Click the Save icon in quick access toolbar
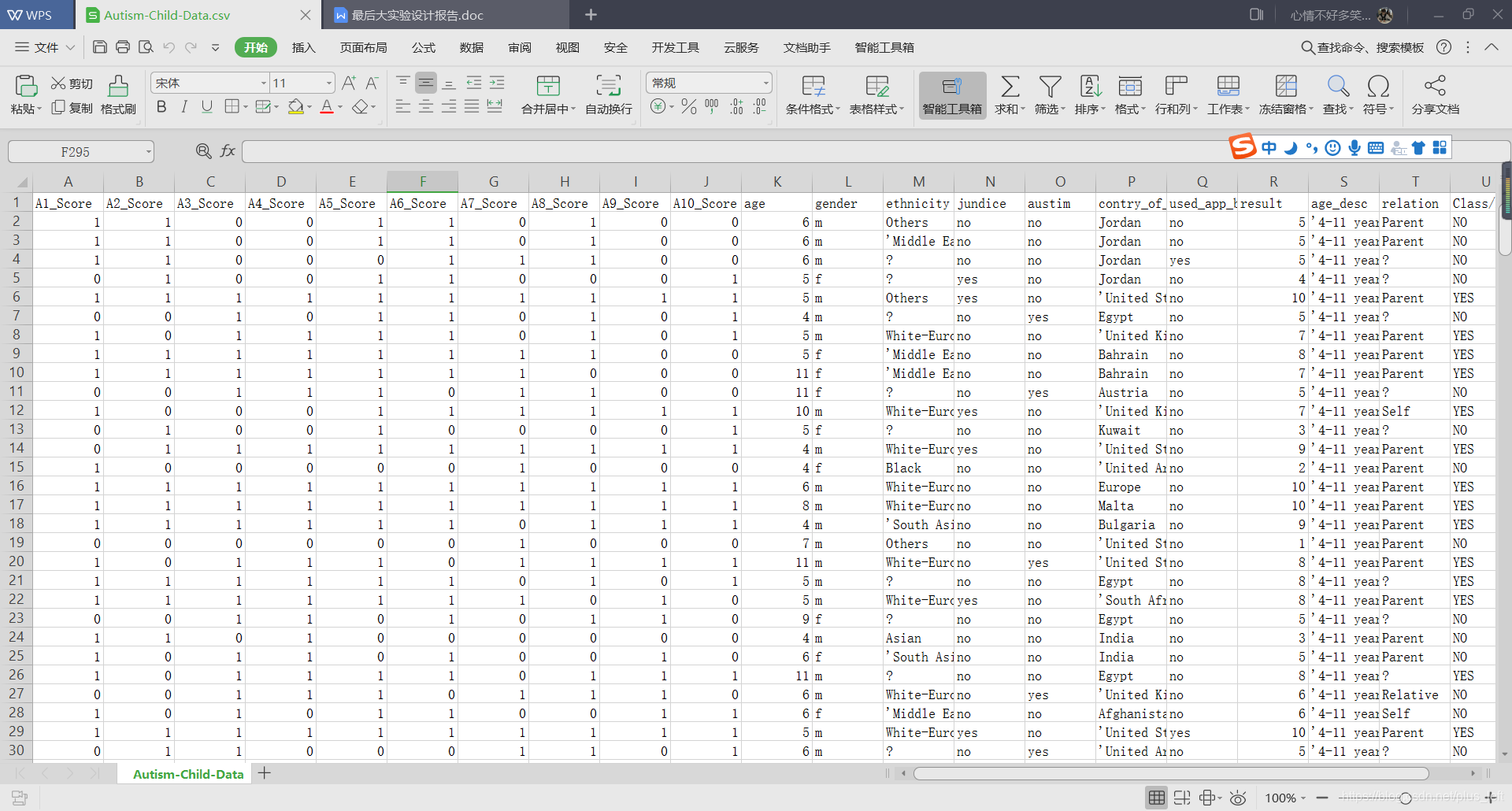The height and width of the screenshot is (811, 1512). [100, 47]
